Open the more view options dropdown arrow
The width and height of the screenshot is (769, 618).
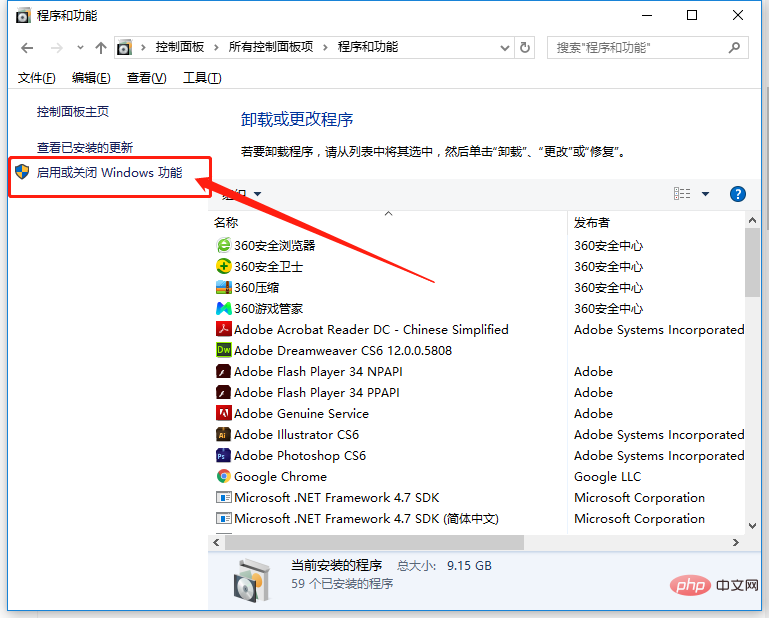pos(705,194)
